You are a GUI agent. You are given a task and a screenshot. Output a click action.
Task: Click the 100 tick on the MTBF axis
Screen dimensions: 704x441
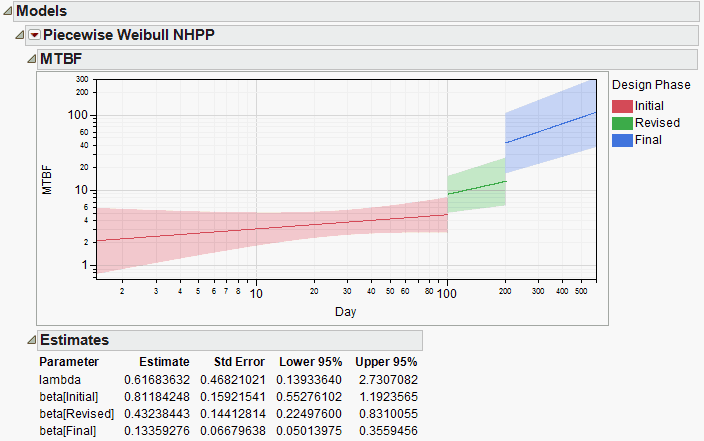tap(78, 115)
